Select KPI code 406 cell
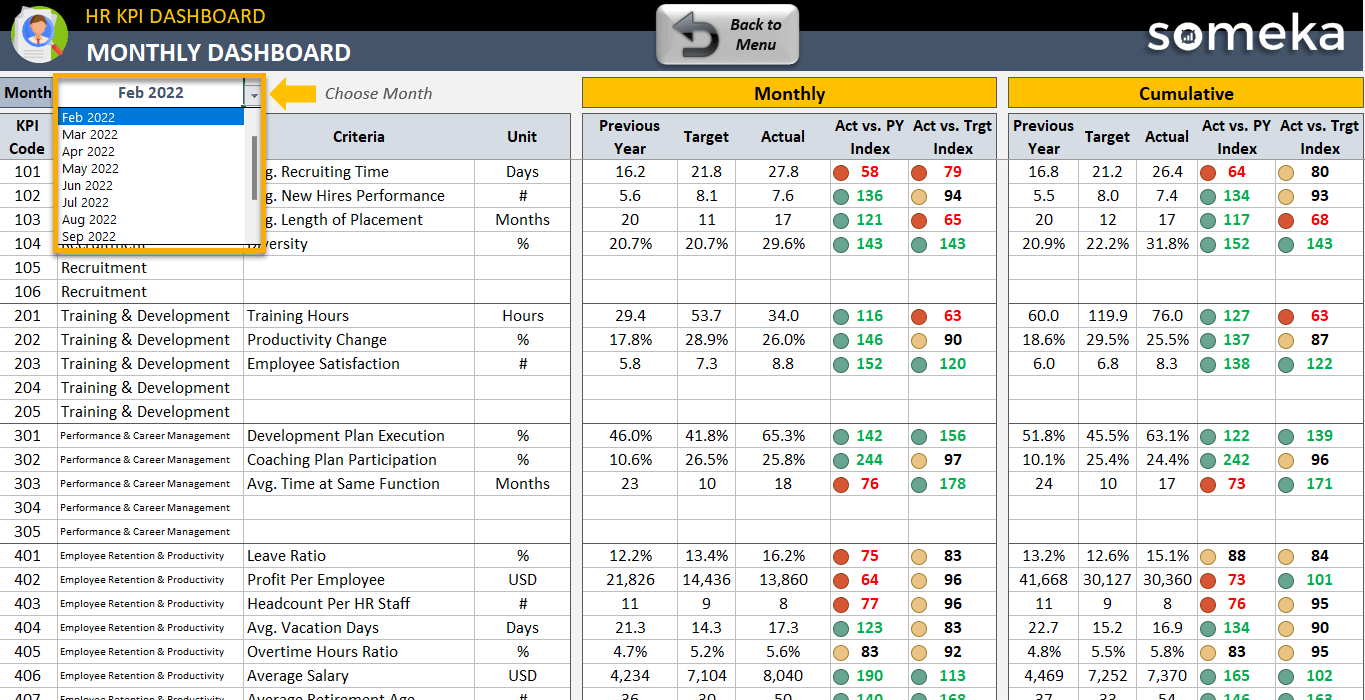1365x700 pixels. [28, 676]
